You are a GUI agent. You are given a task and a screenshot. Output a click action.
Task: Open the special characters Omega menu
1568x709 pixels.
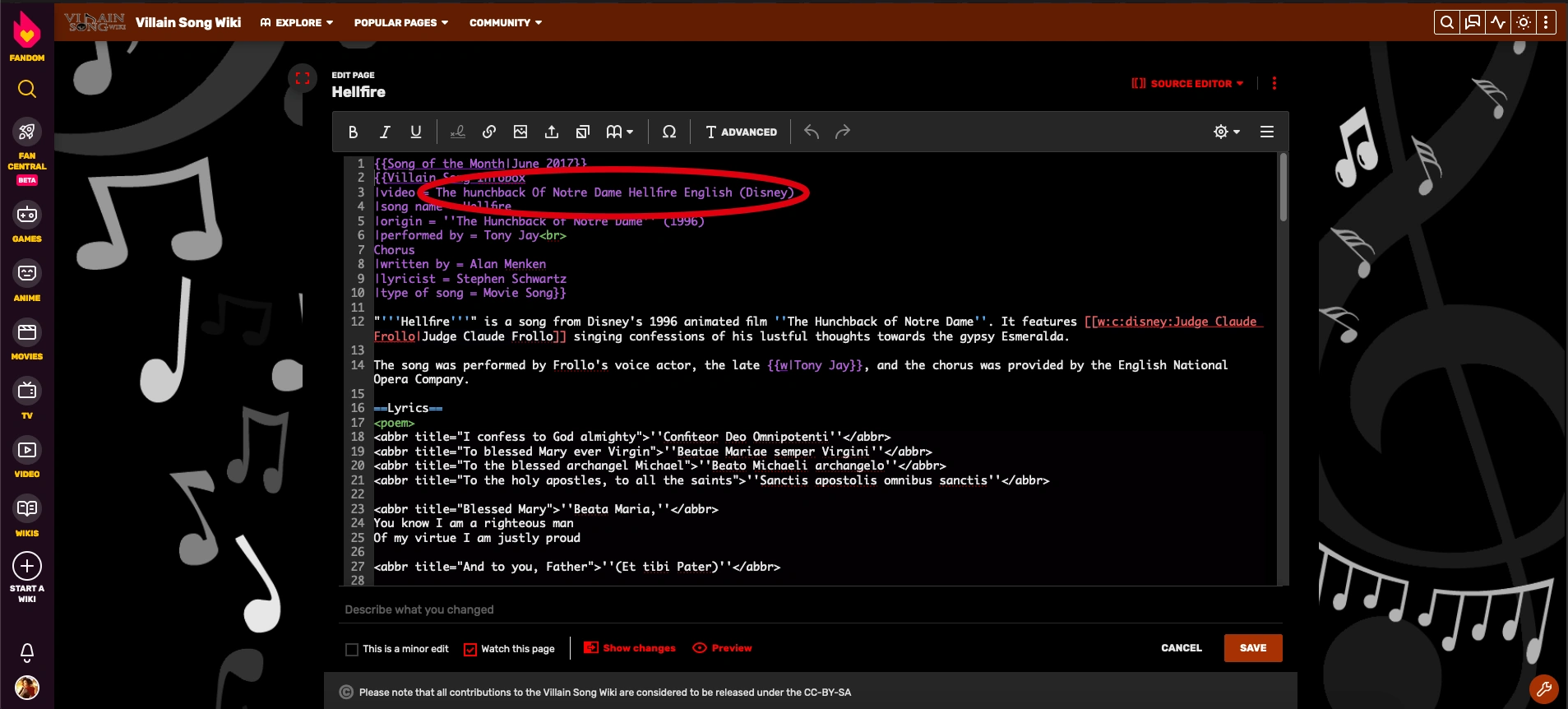coord(669,132)
